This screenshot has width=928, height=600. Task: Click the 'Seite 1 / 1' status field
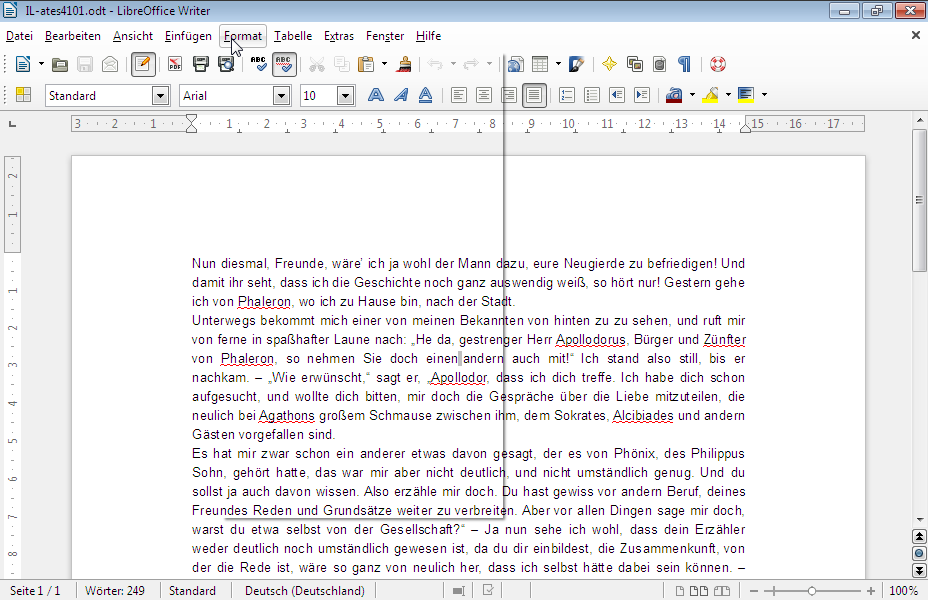tap(36, 591)
